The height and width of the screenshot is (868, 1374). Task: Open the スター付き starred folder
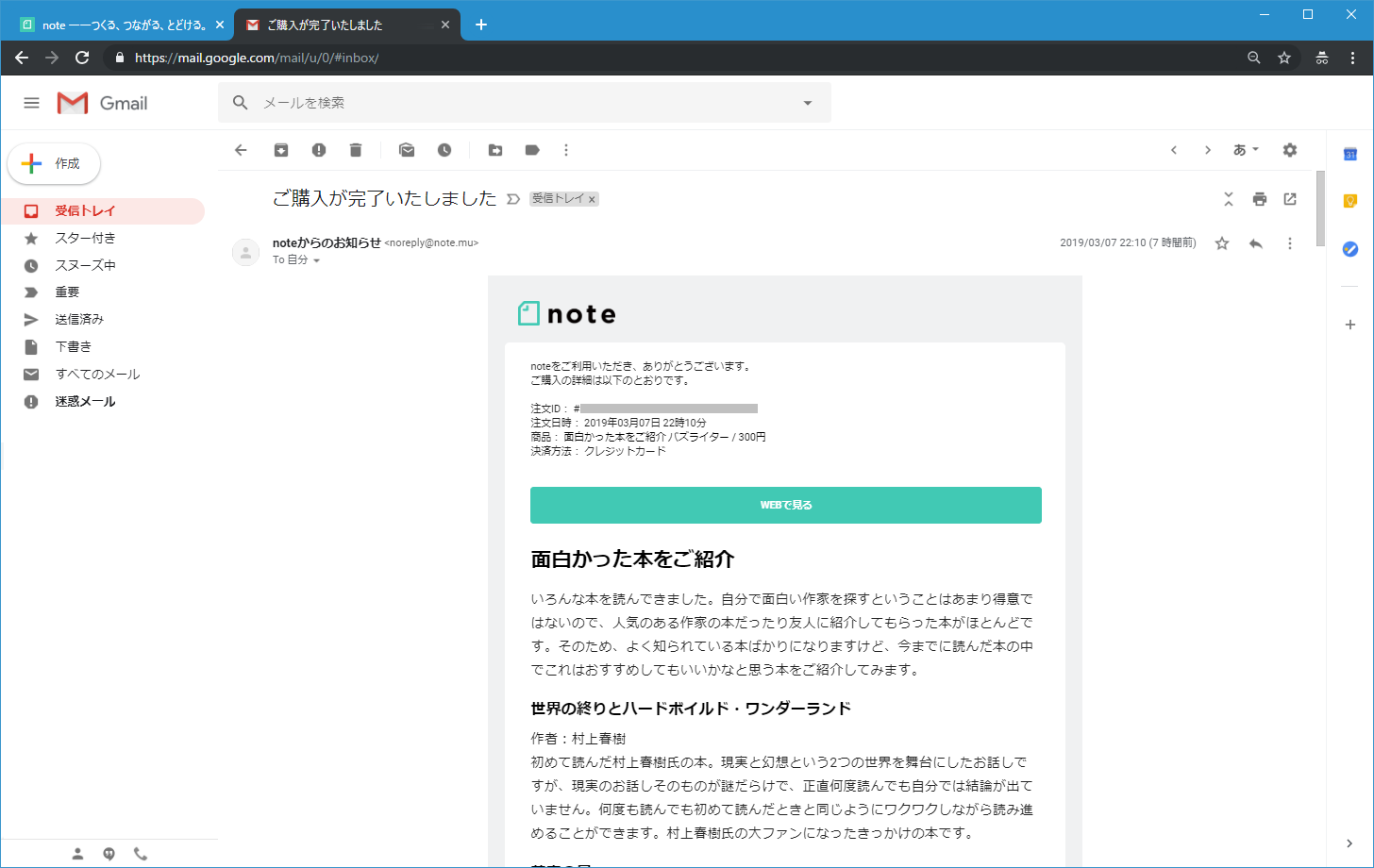coord(103,239)
